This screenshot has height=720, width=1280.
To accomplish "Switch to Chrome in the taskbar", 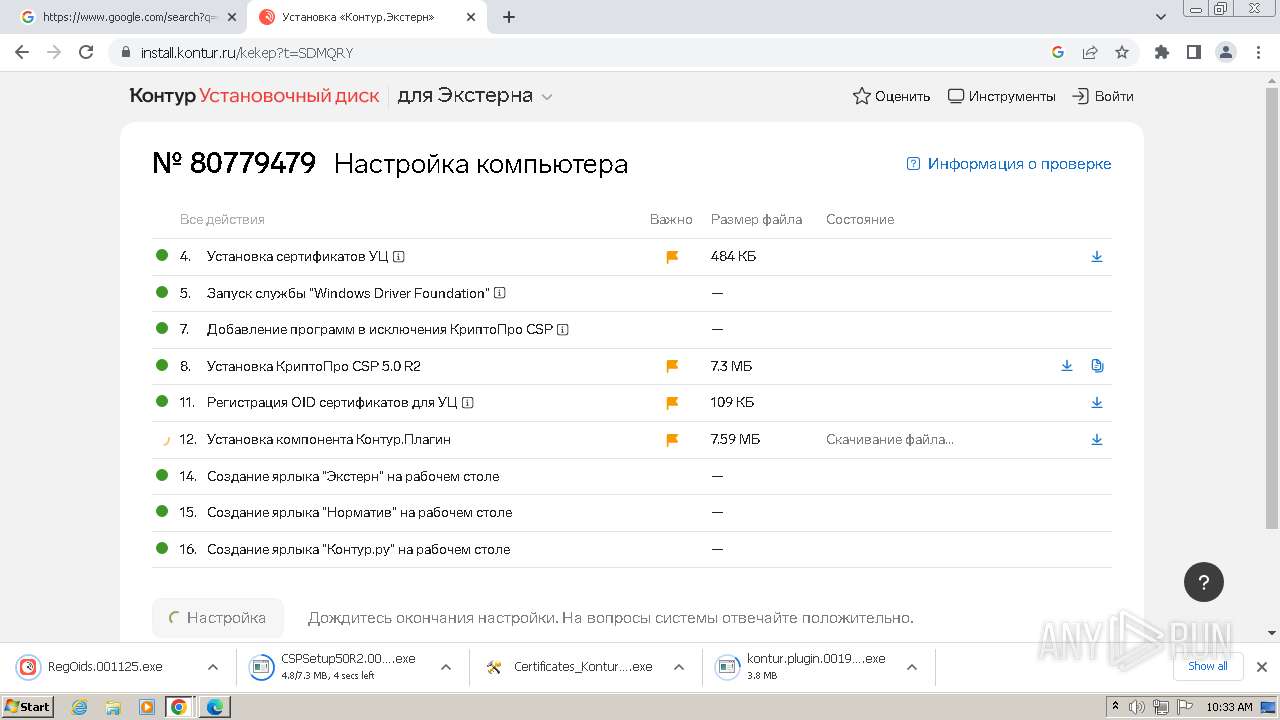I will coord(179,707).
